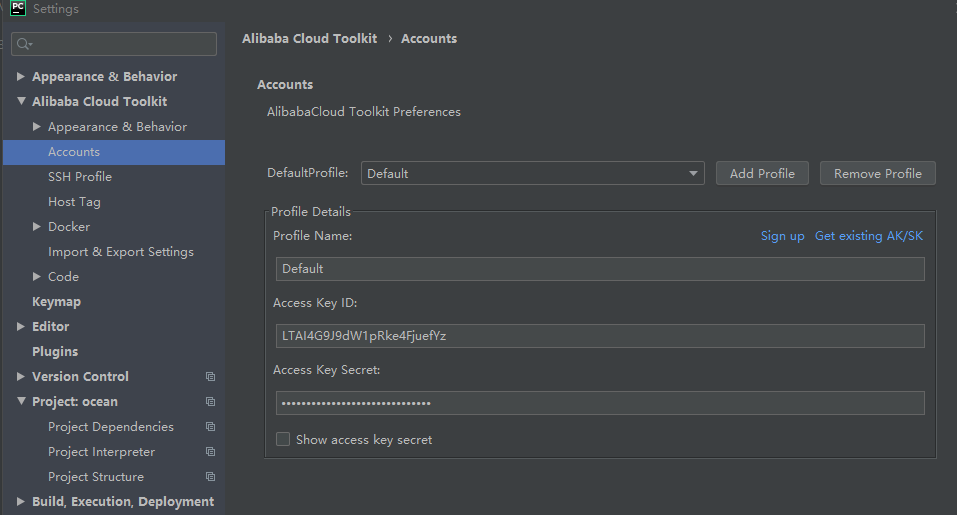957x515 pixels.
Task: Select SSH Profile in the settings tree
Action: pyautogui.click(x=80, y=177)
